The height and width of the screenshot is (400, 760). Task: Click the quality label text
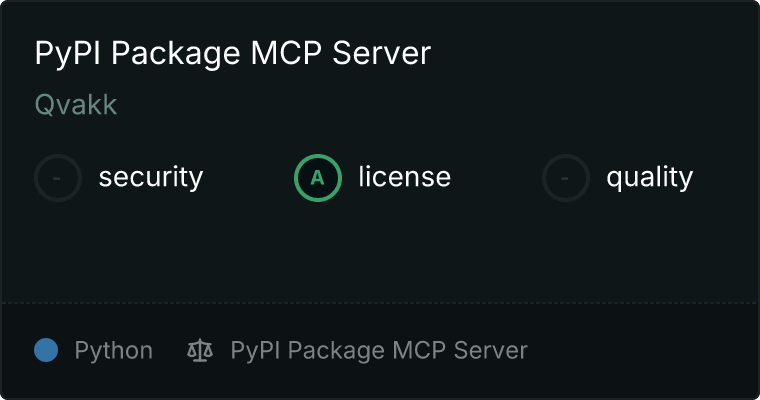649,177
